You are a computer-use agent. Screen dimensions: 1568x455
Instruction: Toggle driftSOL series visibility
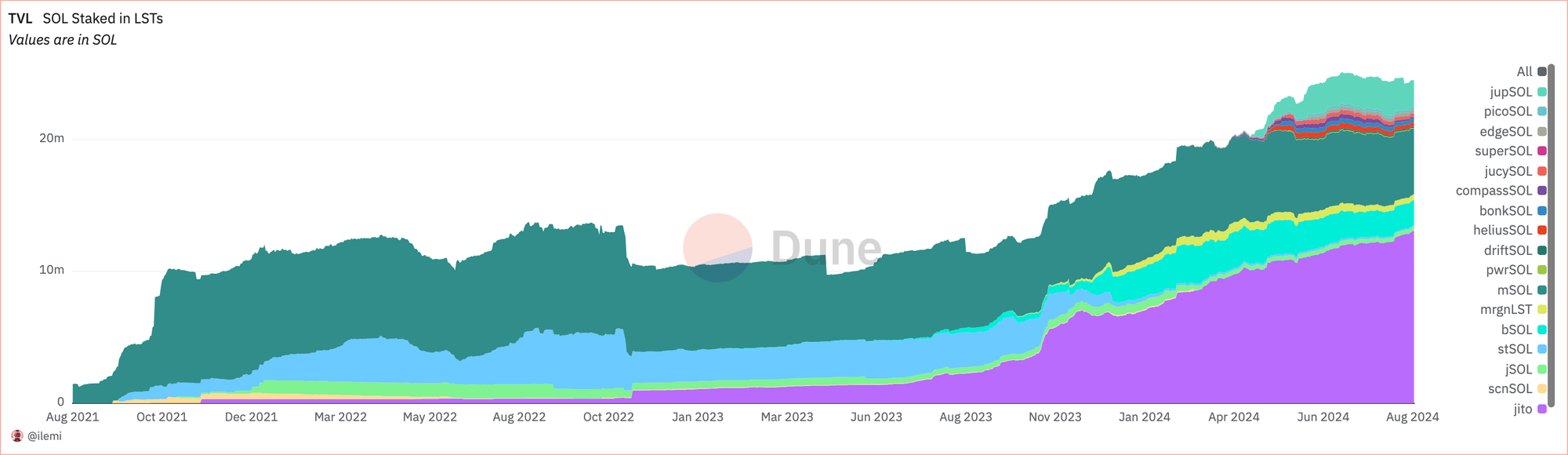coord(1515,250)
